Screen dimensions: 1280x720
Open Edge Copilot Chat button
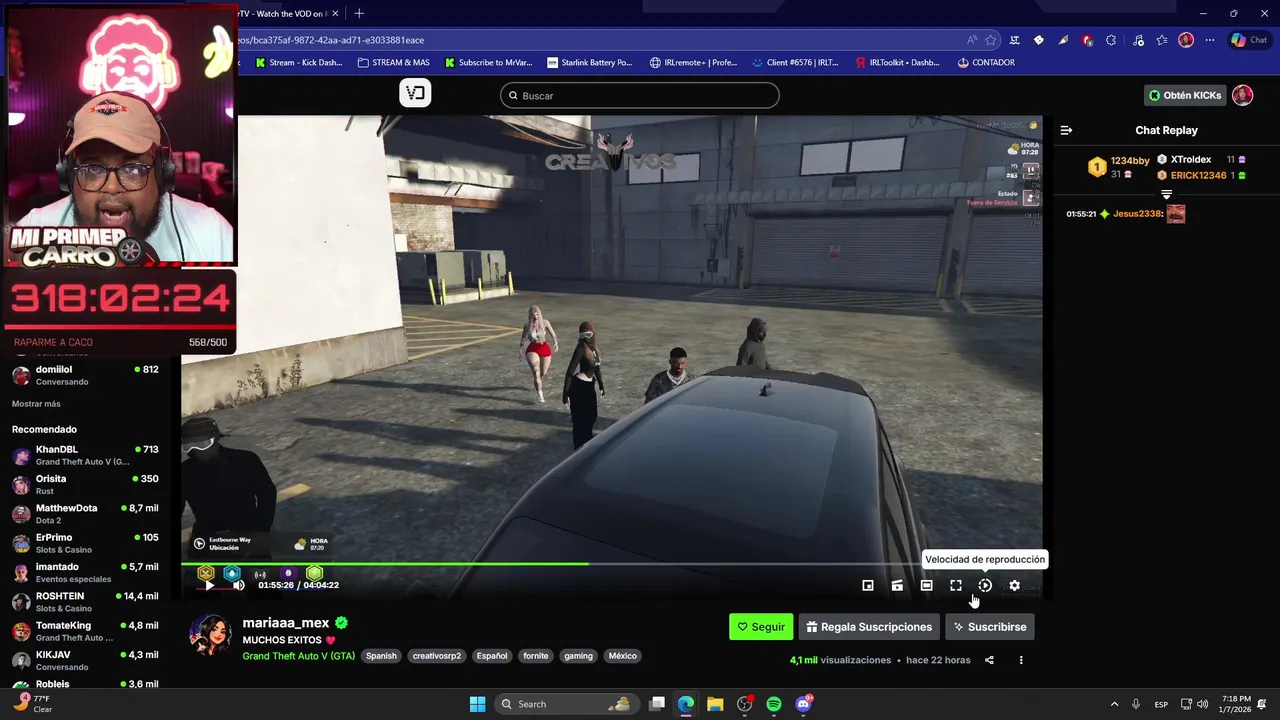pos(1250,40)
